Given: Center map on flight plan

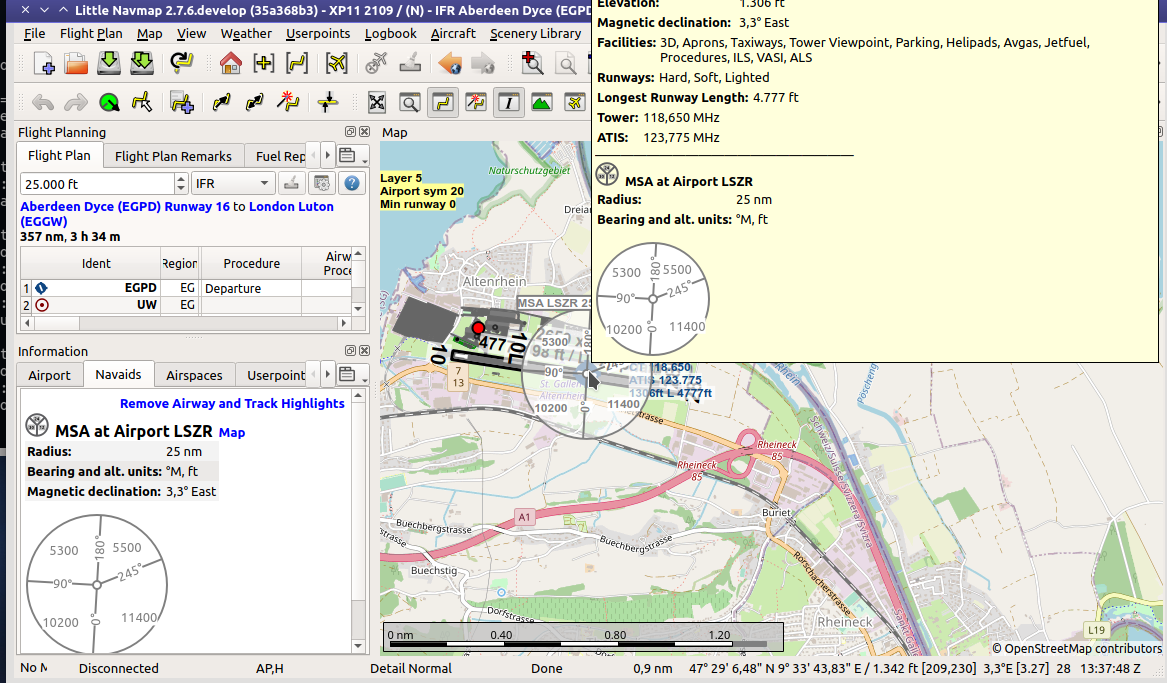Looking at the screenshot, I should click(296, 63).
